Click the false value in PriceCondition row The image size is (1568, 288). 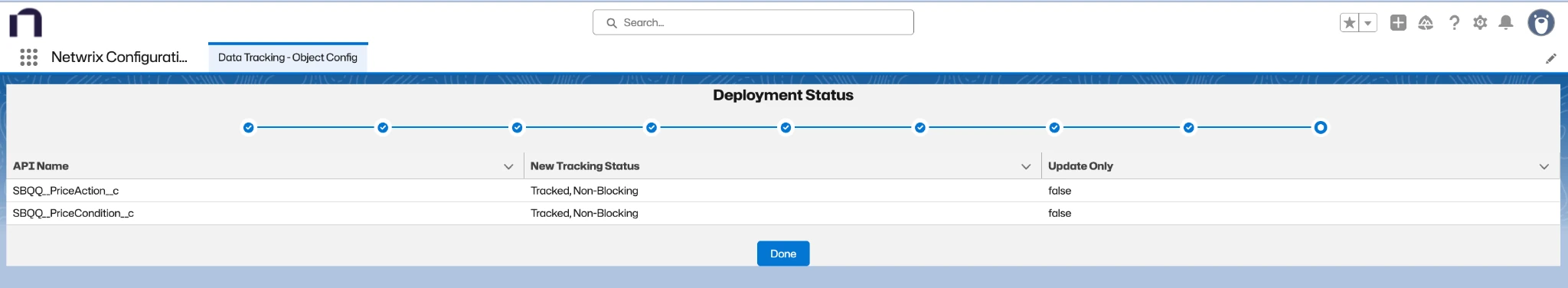pyautogui.click(x=1060, y=213)
